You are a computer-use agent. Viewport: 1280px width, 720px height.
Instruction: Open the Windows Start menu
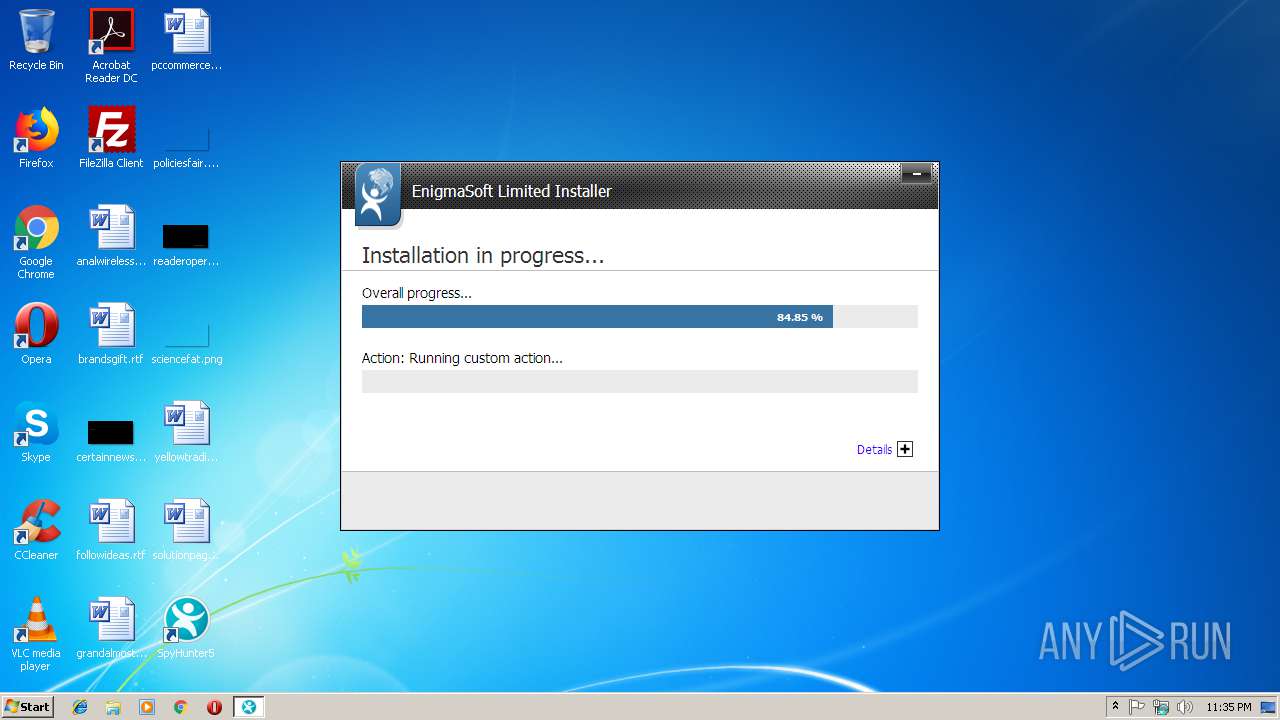coord(27,706)
